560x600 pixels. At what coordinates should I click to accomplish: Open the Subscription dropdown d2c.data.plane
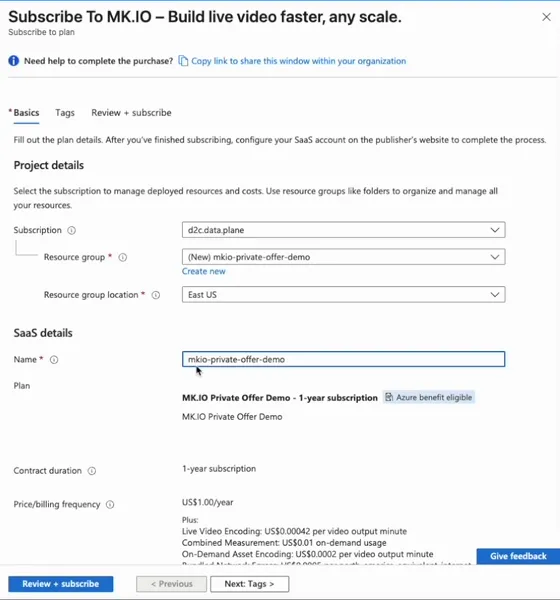pyautogui.click(x=343, y=230)
